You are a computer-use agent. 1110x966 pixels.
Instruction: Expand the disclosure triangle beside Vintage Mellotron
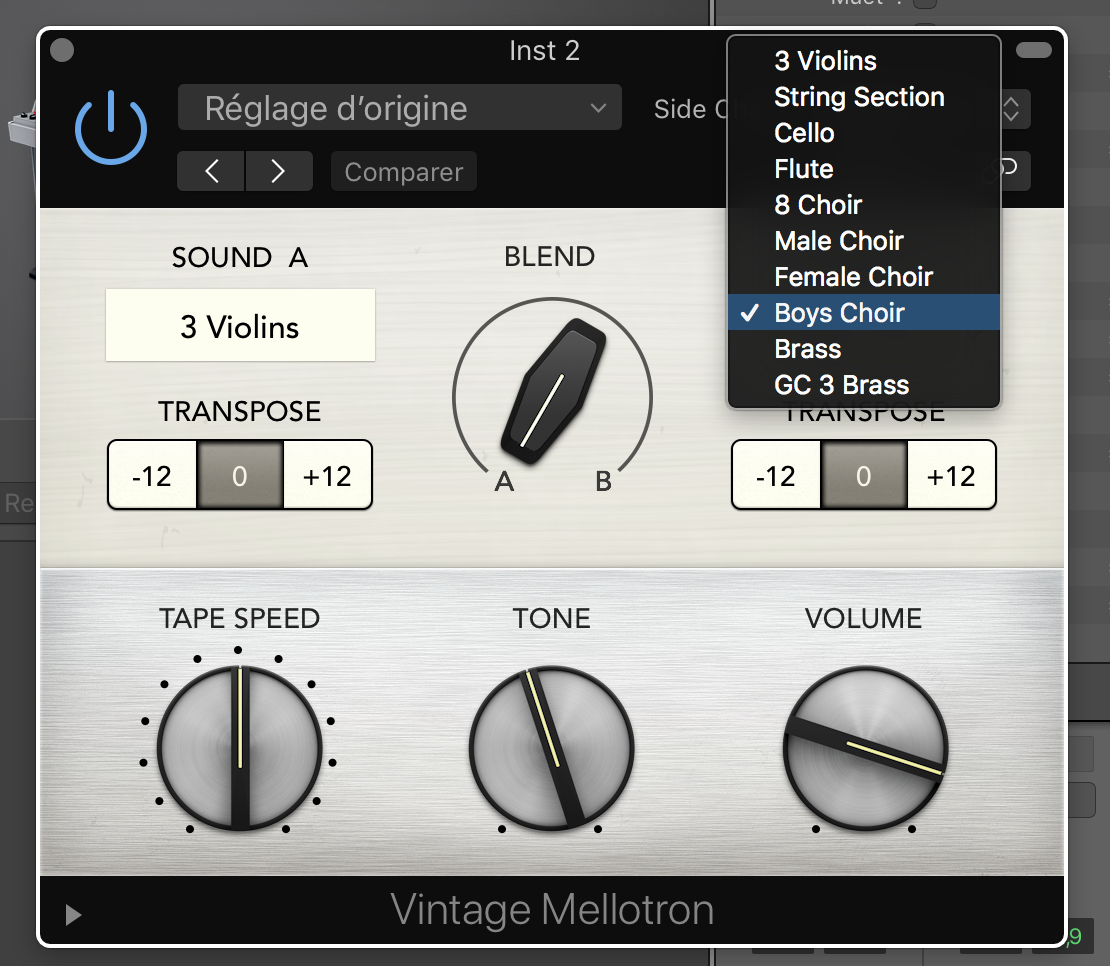coord(73,915)
